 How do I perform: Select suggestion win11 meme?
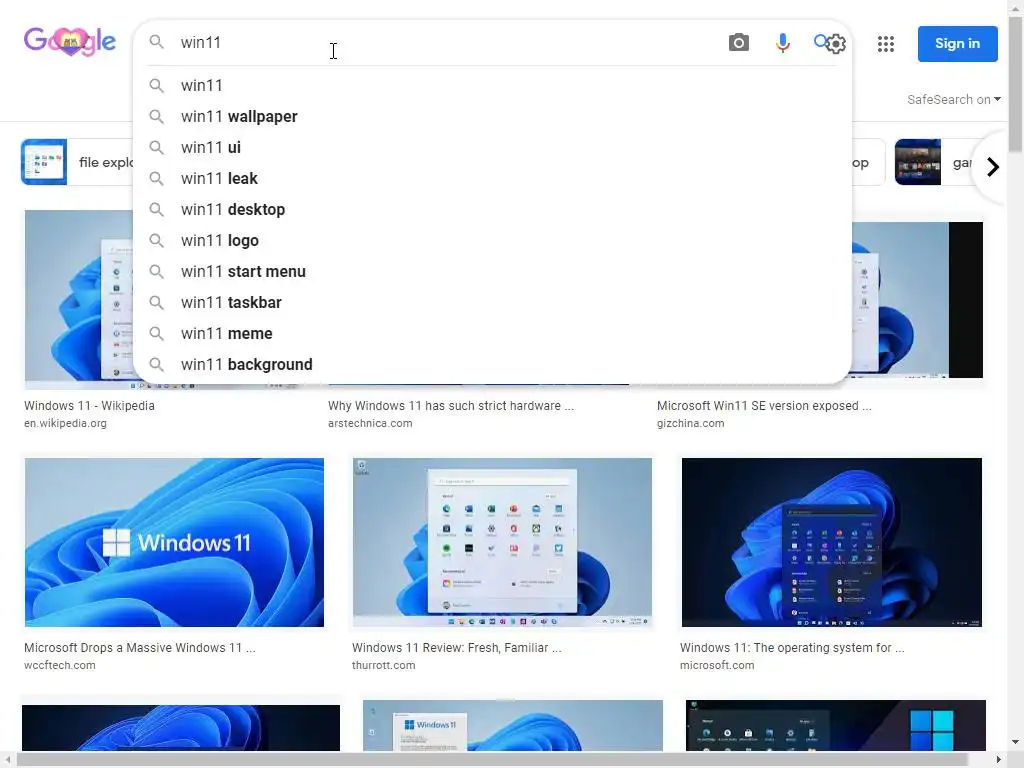pos(492,334)
